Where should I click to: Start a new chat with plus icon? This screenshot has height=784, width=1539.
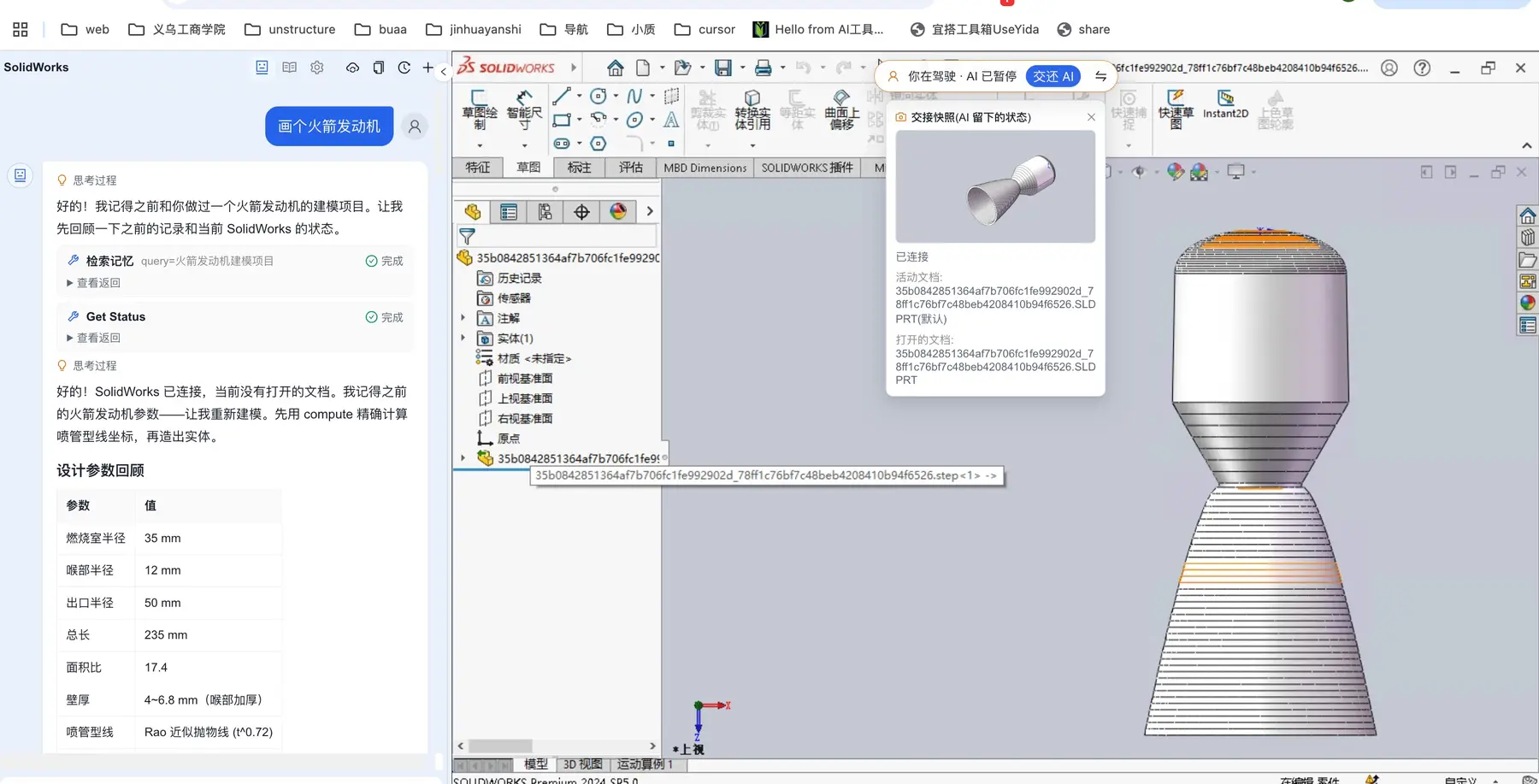pyautogui.click(x=428, y=68)
